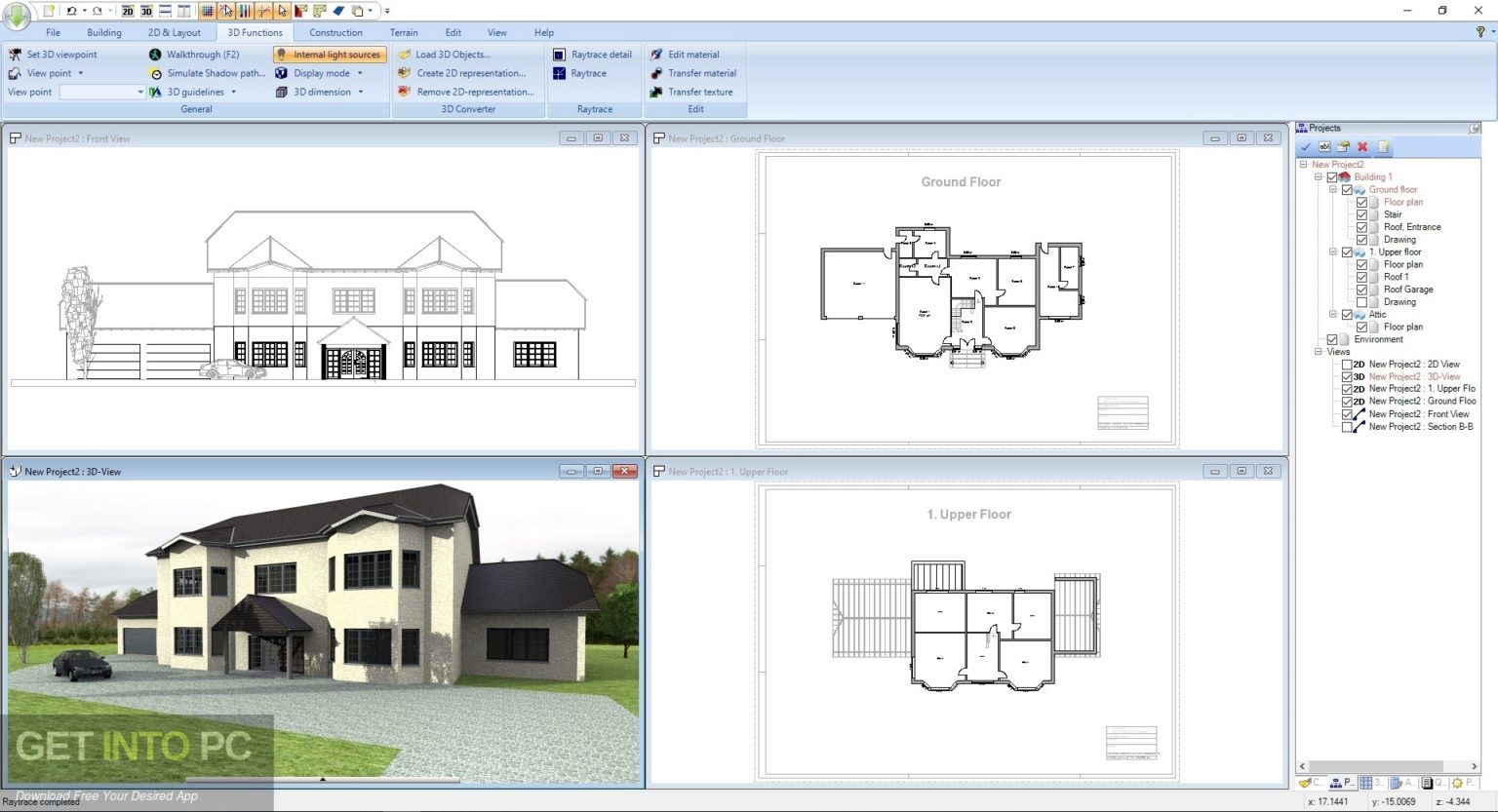Click the Raytrace detail icon

559,55
